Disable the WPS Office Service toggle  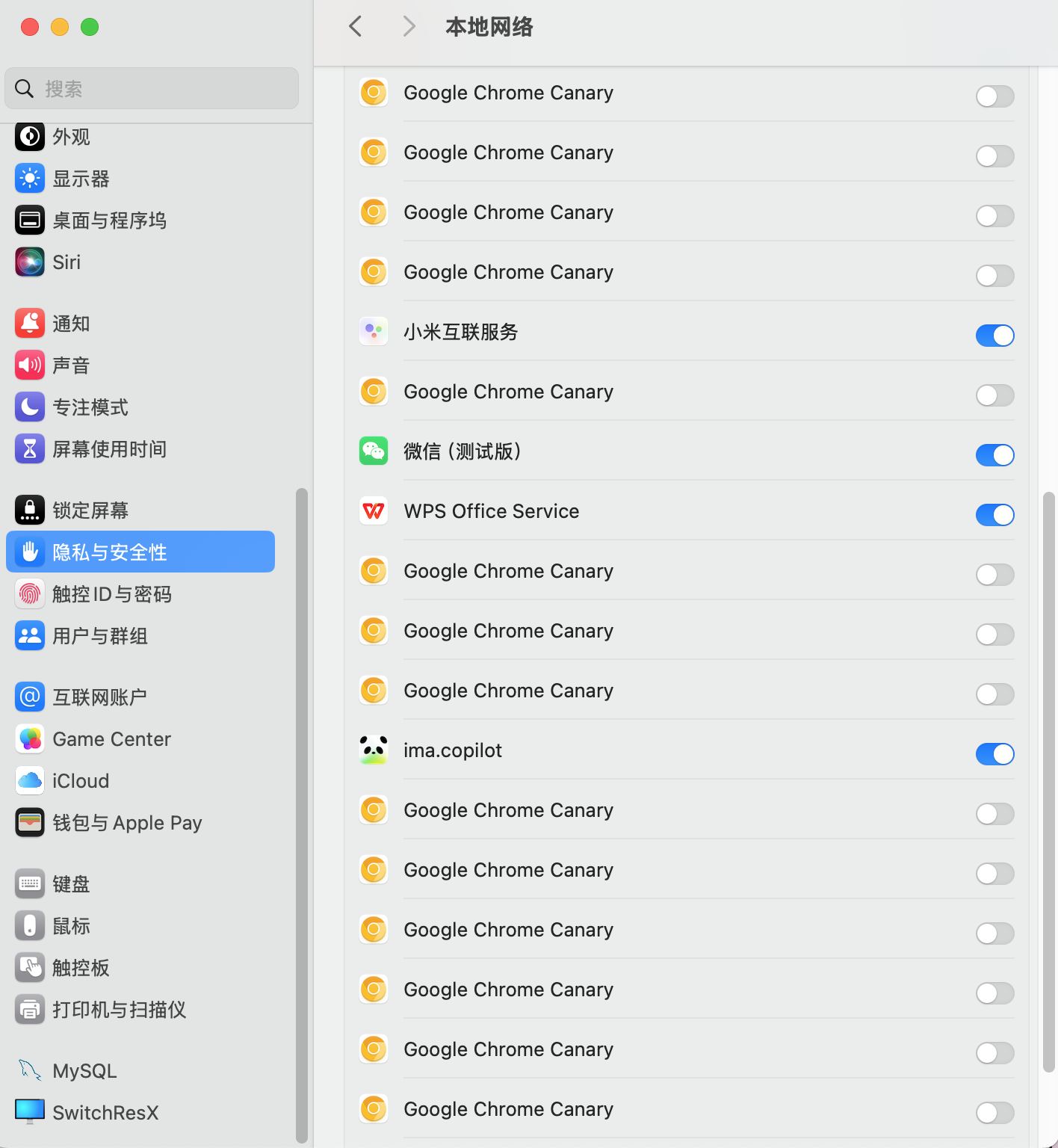994,515
